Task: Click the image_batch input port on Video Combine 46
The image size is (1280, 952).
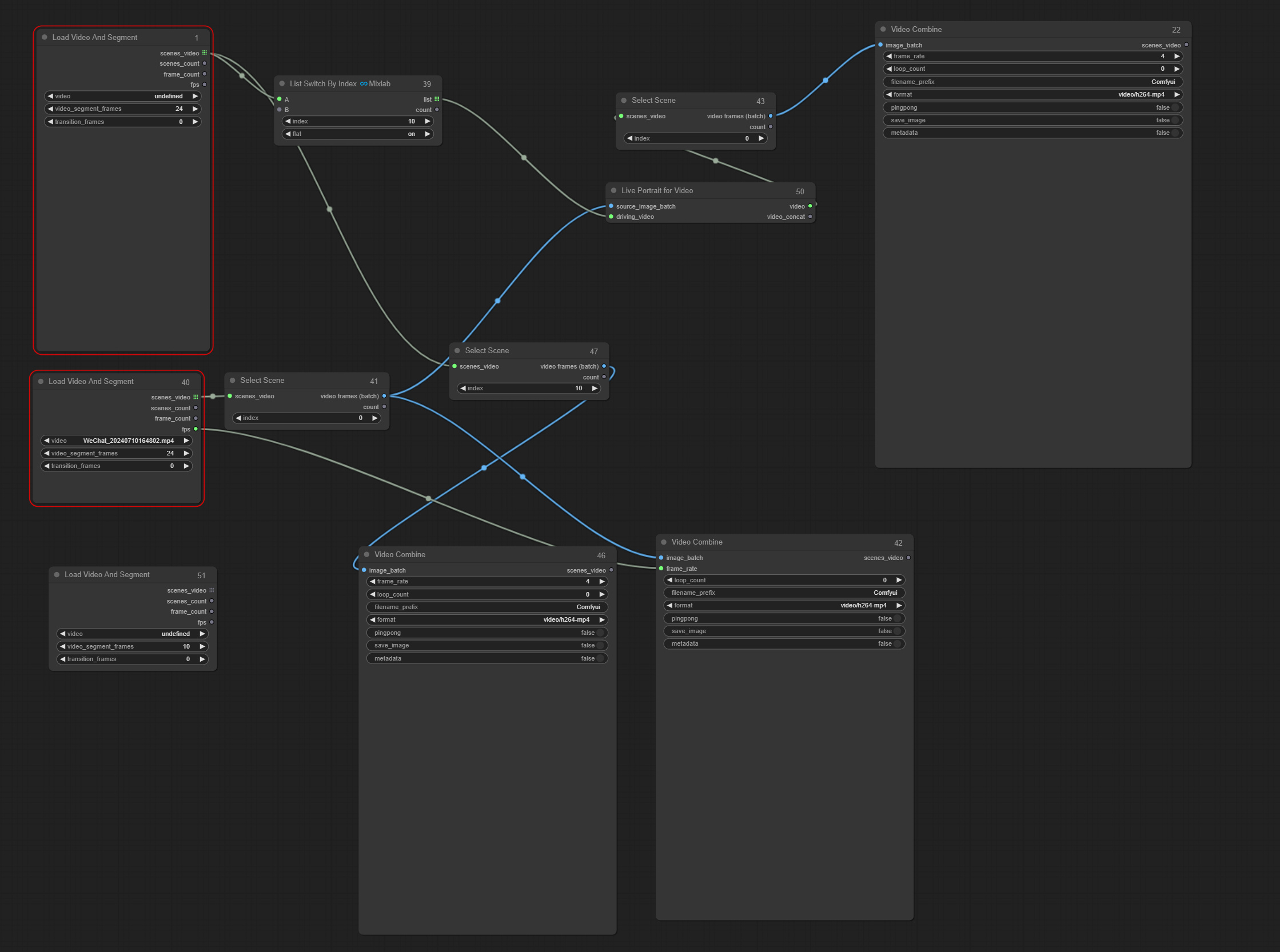Action: click(x=364, y=570)
